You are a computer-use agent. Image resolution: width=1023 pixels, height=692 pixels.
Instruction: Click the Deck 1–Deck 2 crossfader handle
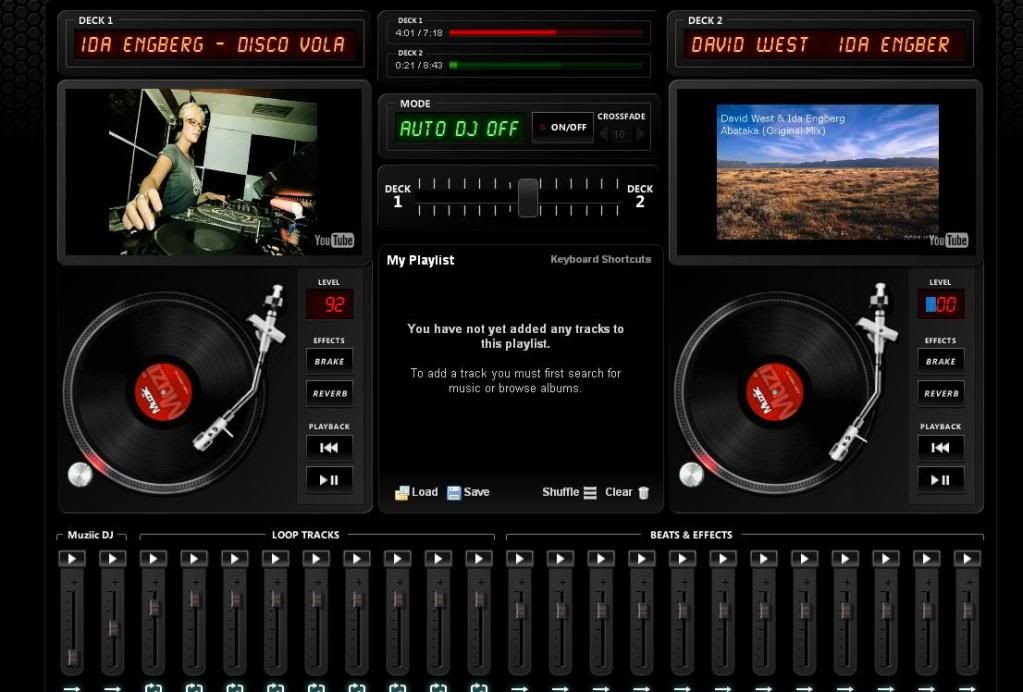point(528,197)
